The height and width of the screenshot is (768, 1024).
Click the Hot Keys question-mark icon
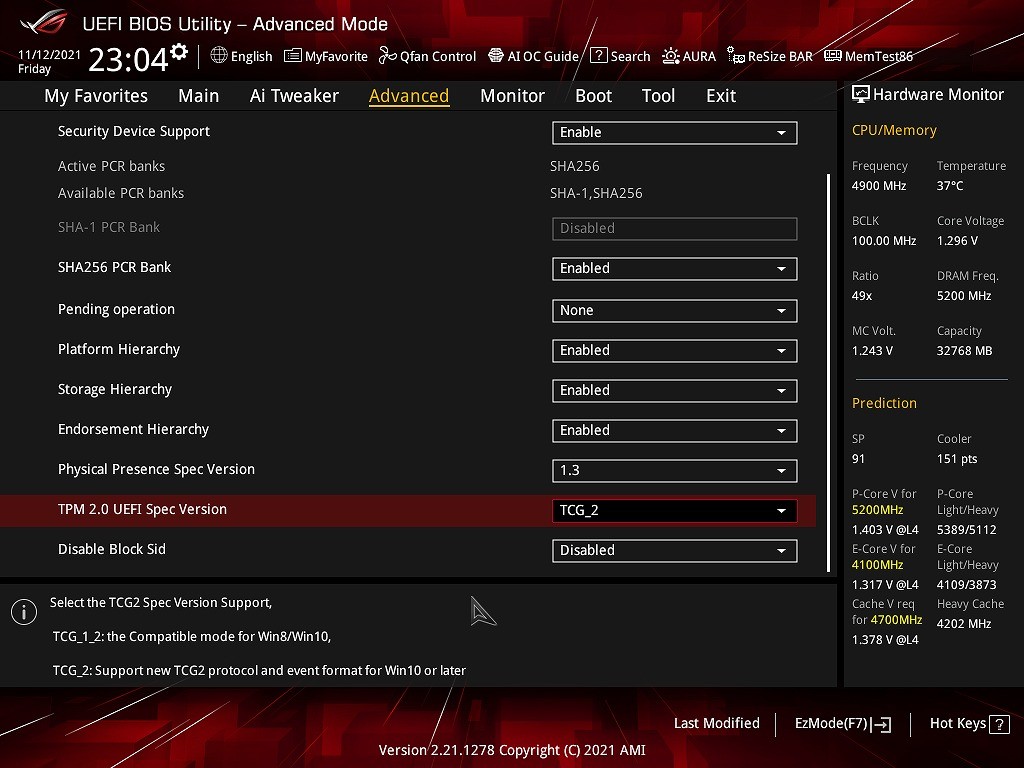(x=999, y=724)
